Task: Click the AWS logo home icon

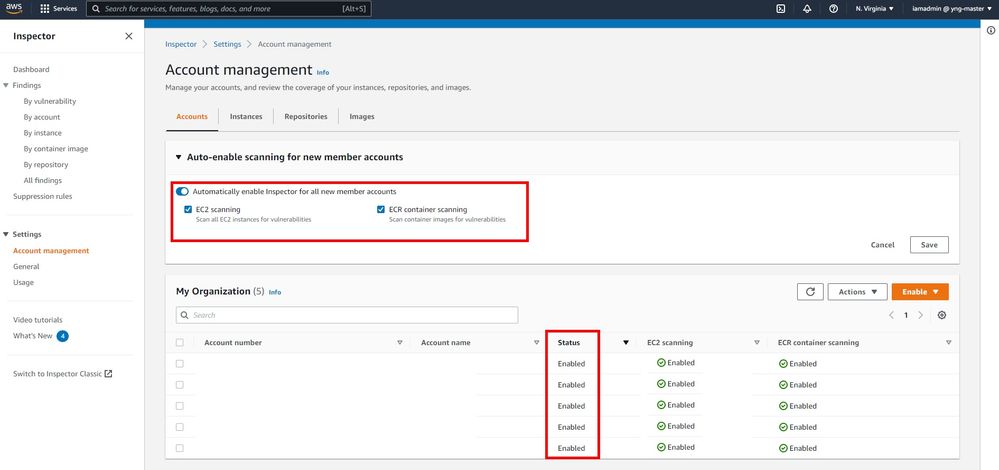Action: pyautogui.click(x=15, y=9)
